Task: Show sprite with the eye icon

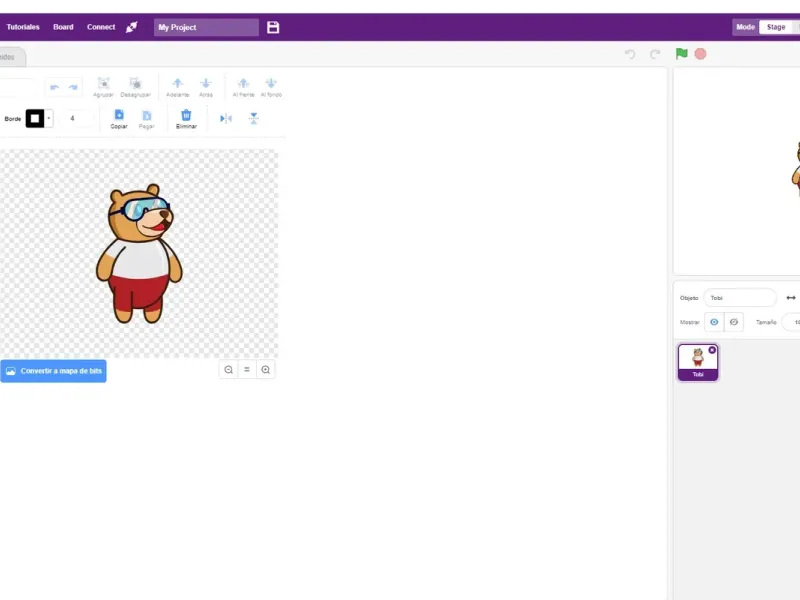Action: [x=714, y=322]
